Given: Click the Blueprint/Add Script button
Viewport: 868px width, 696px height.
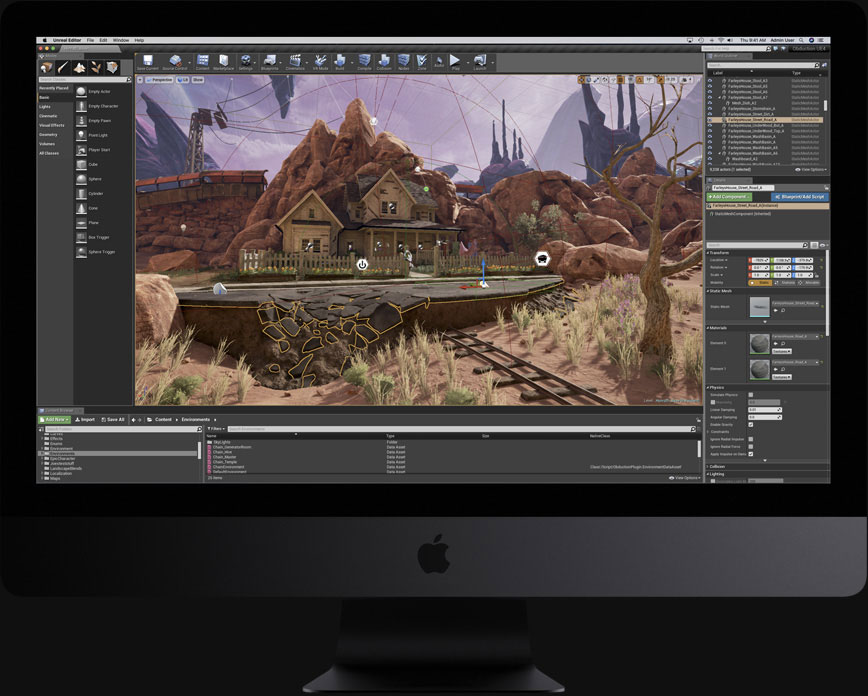Looking at the screenshot, I should [x=799, y=197].
